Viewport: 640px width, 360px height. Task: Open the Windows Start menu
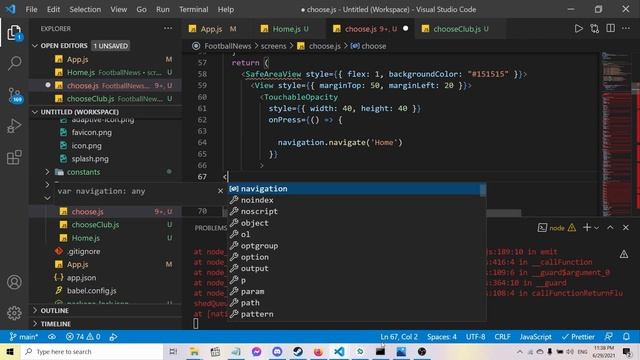pos(10,351)
